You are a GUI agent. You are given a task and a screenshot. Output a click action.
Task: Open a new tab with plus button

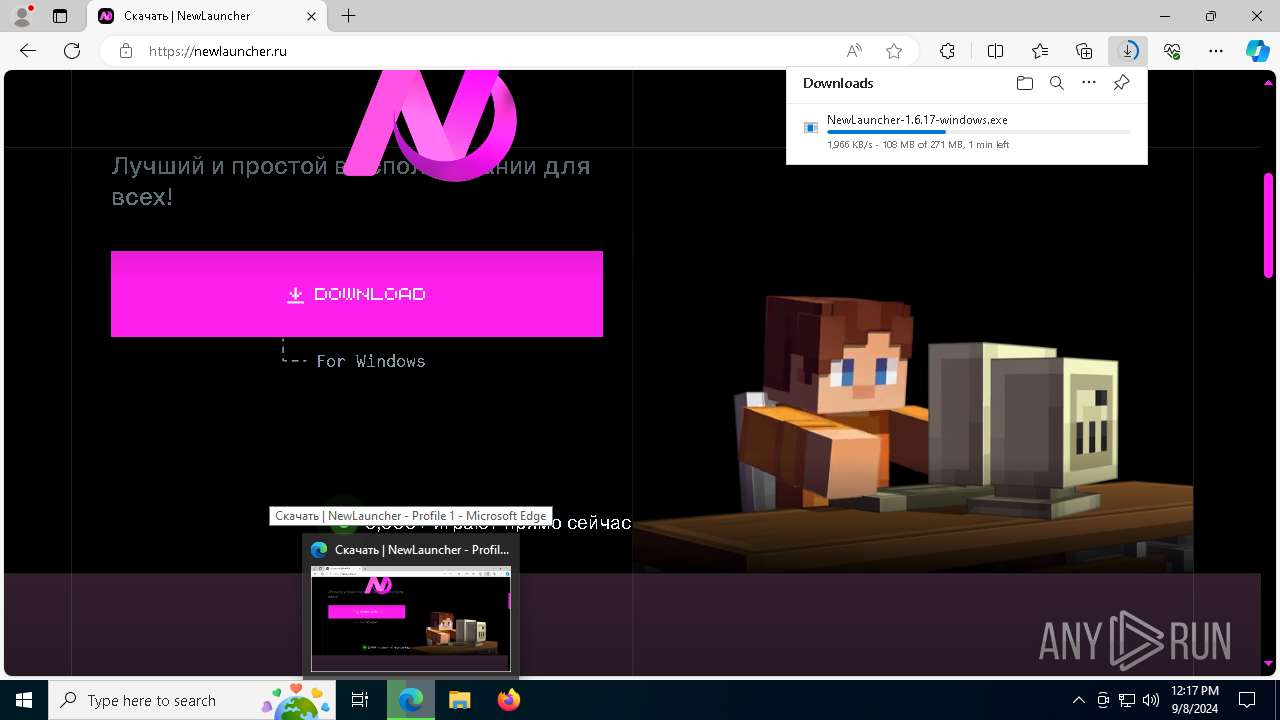point(348,16)
